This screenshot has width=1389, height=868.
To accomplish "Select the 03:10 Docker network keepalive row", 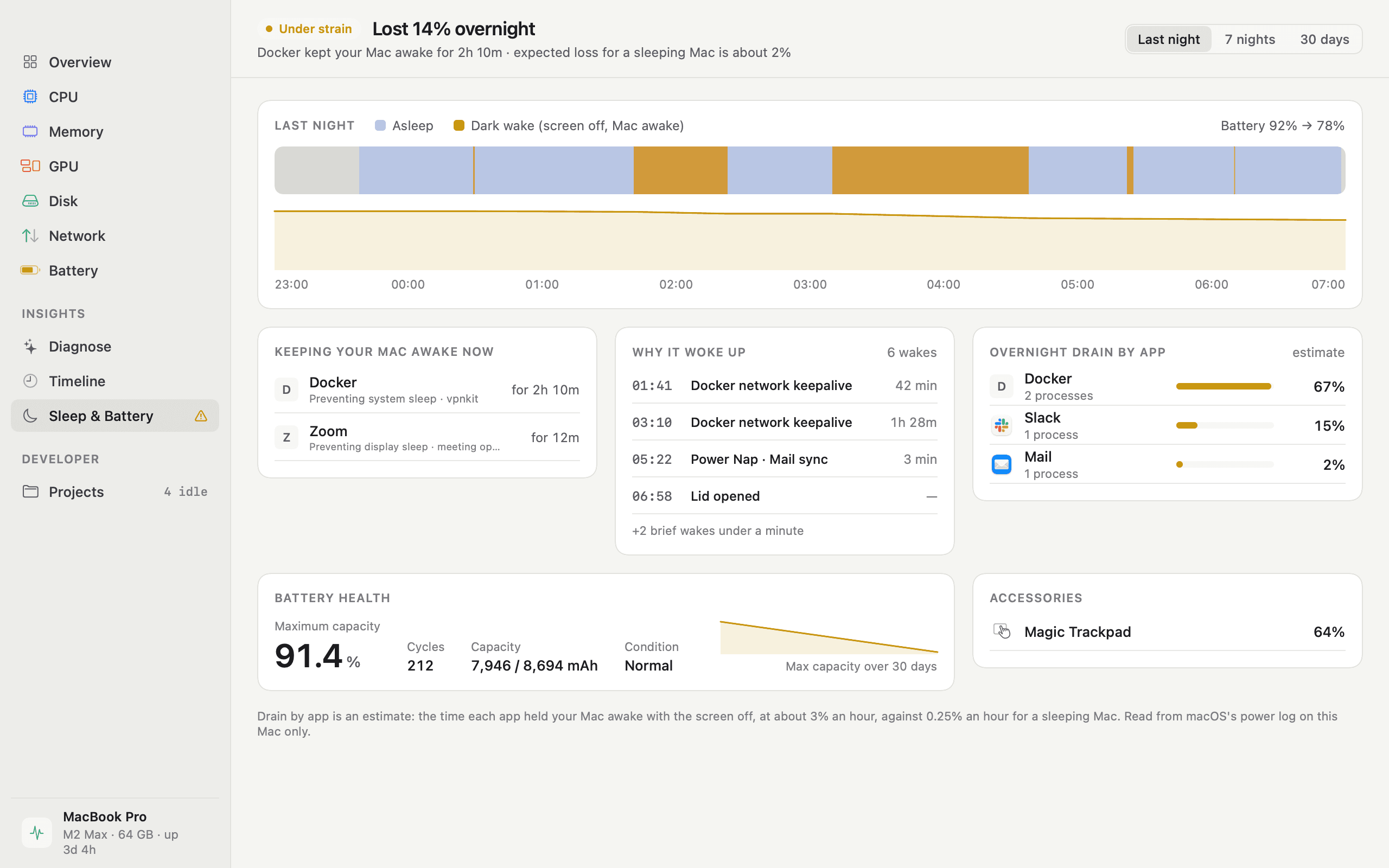I will [x=784, y=422].
